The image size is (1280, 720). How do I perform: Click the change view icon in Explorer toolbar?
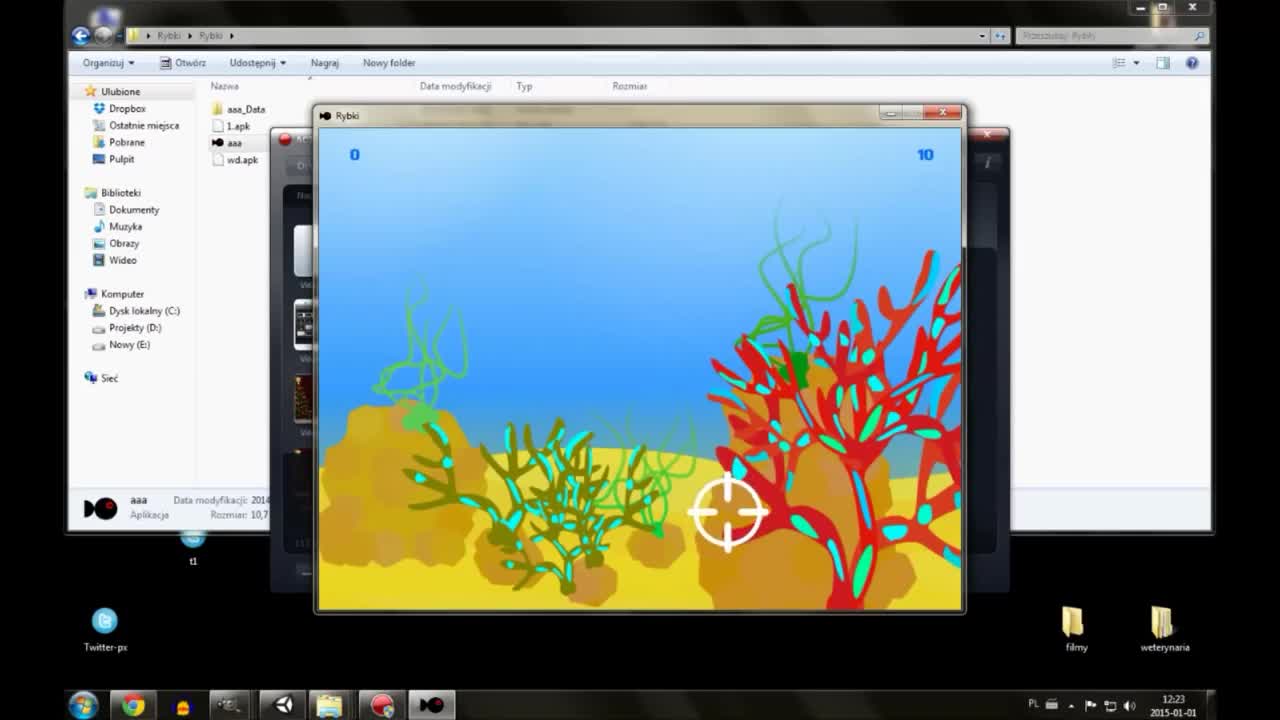[x=1120, y=62]
